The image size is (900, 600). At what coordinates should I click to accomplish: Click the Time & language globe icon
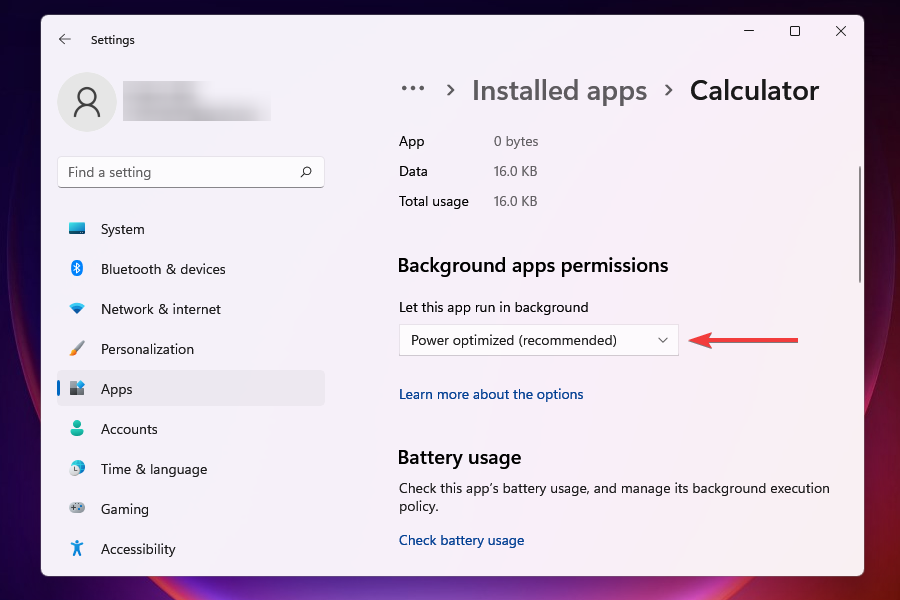pyautogui.click(x=77, y=469)
